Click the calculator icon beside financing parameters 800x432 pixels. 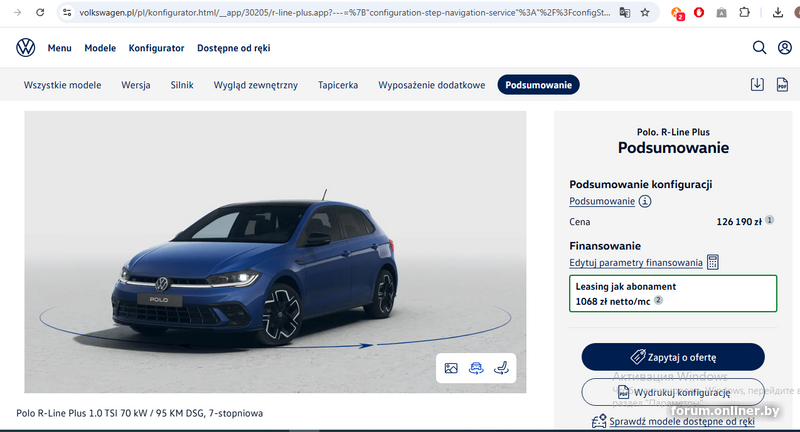coord(713,262)
